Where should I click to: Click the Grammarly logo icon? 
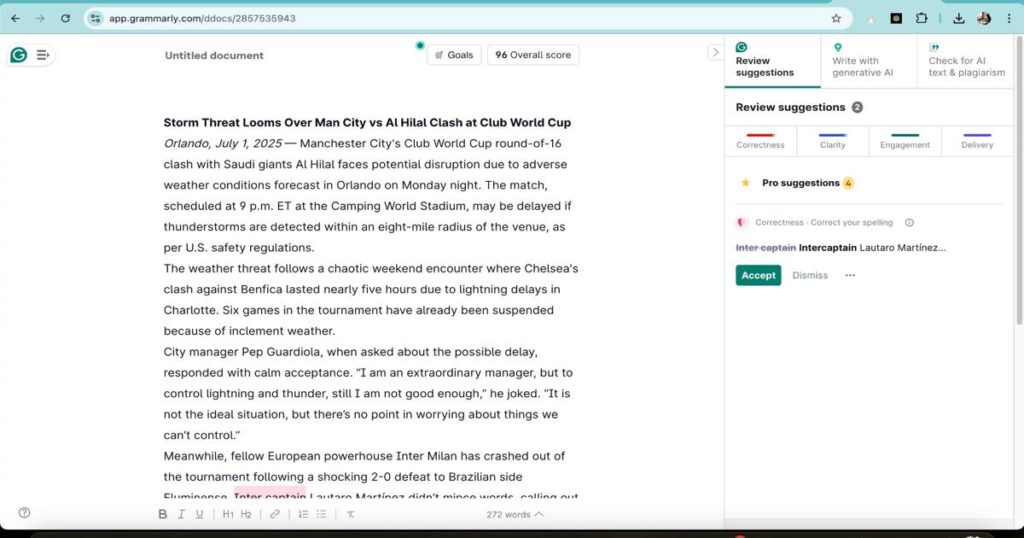coord(19,55)
